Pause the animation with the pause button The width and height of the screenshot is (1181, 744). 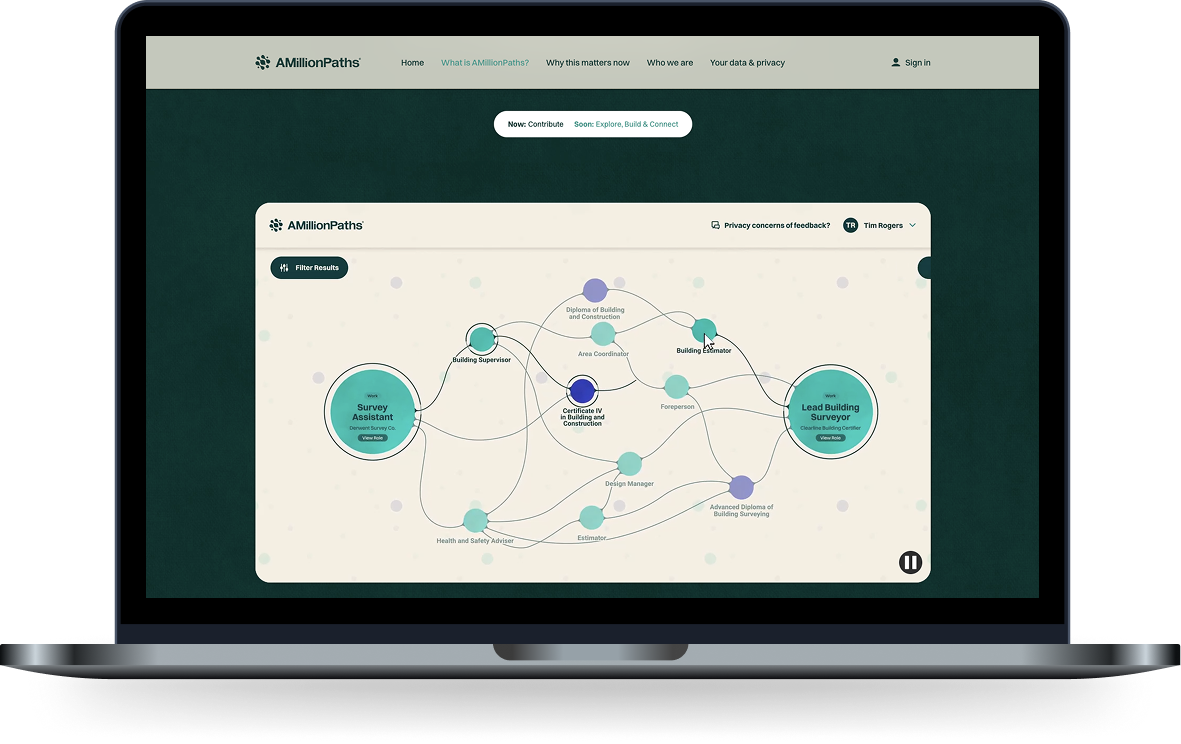[x=910, y=562]
